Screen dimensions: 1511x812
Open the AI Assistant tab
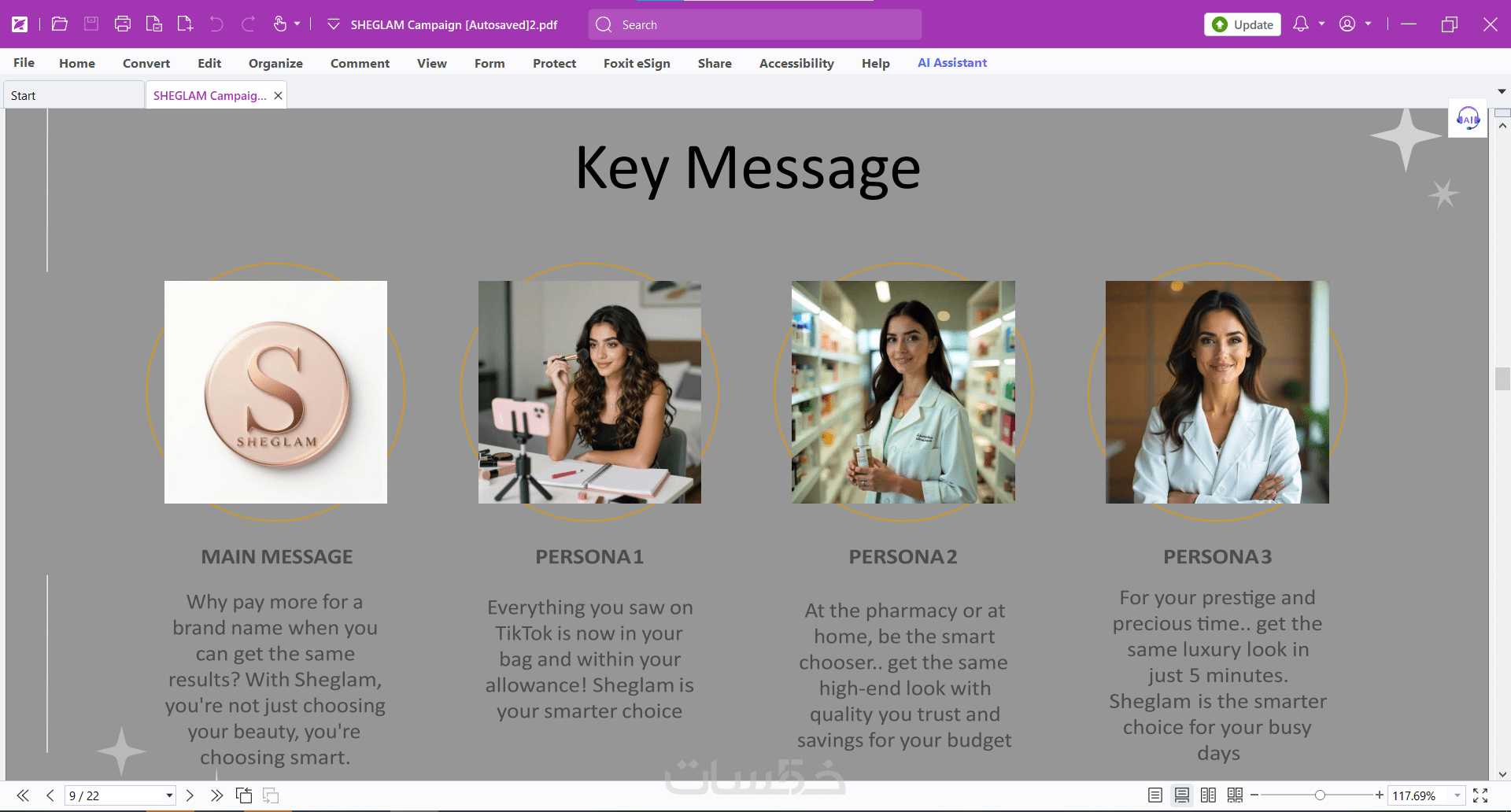coord(952,63)
